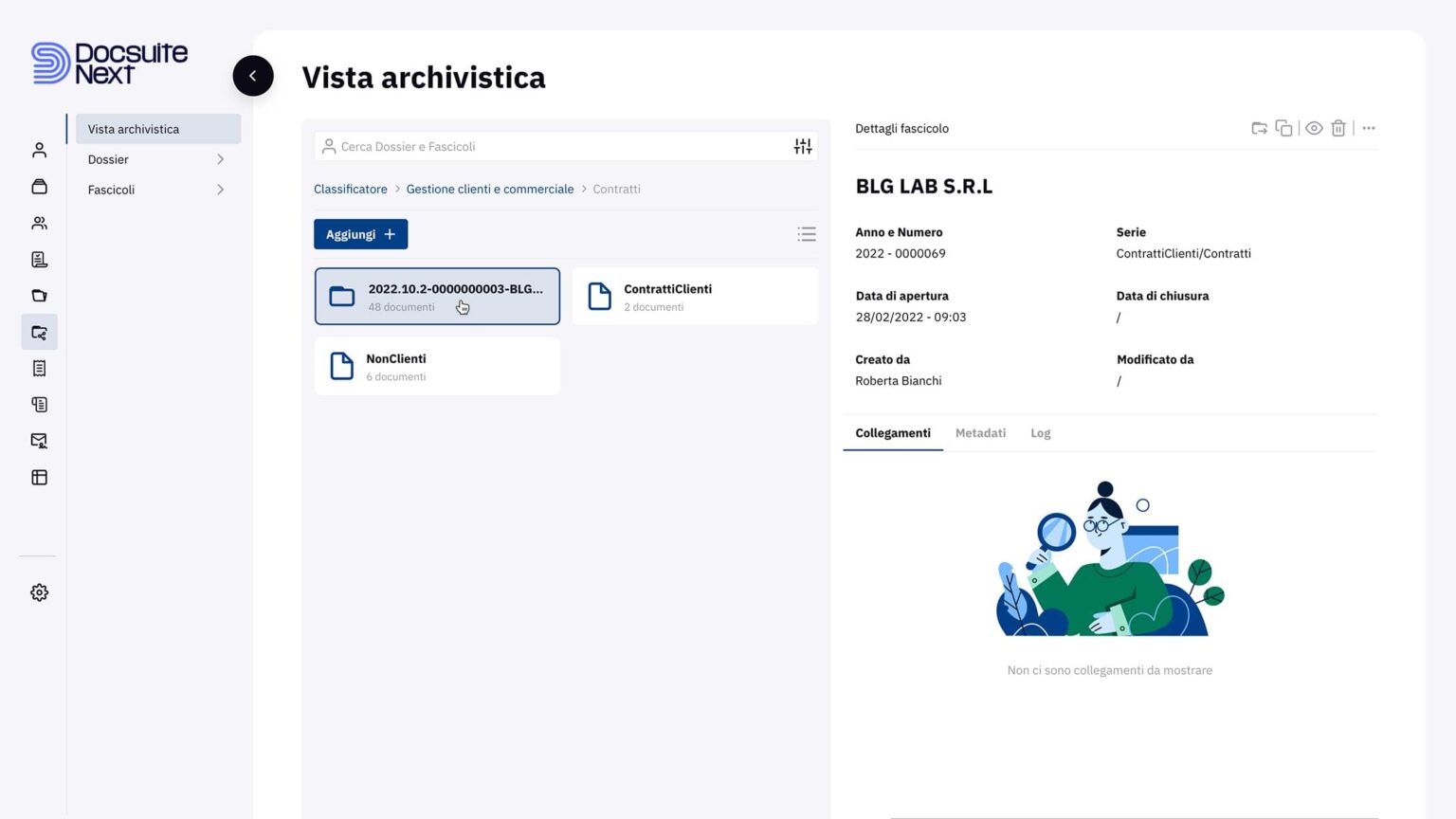Open the settings gear at sidebar bottom
This screenshot has height=819, width=1456.
click(39, 591)
